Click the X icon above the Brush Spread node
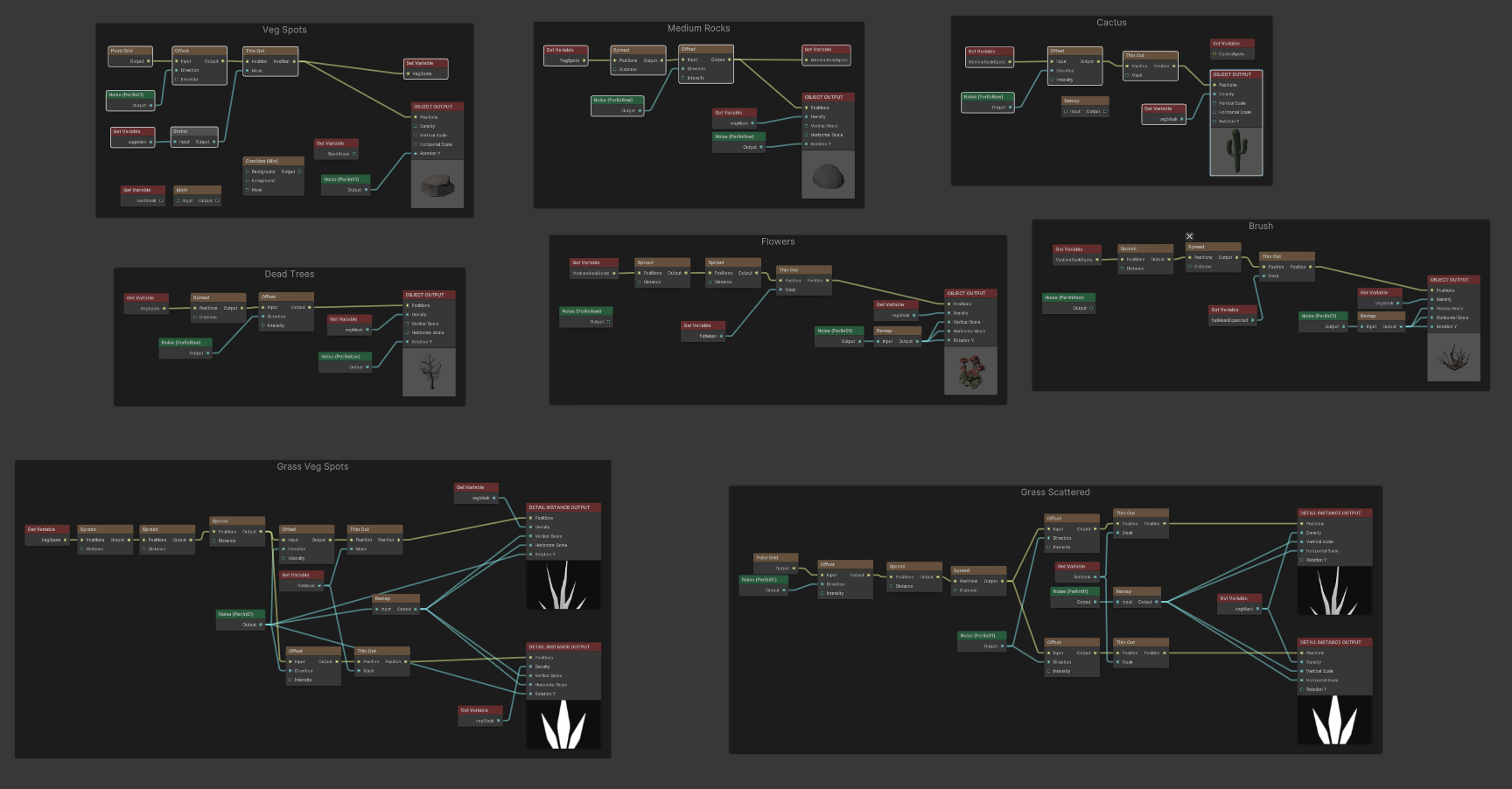Screen dimensions: 1512x789 (1189, 236)
